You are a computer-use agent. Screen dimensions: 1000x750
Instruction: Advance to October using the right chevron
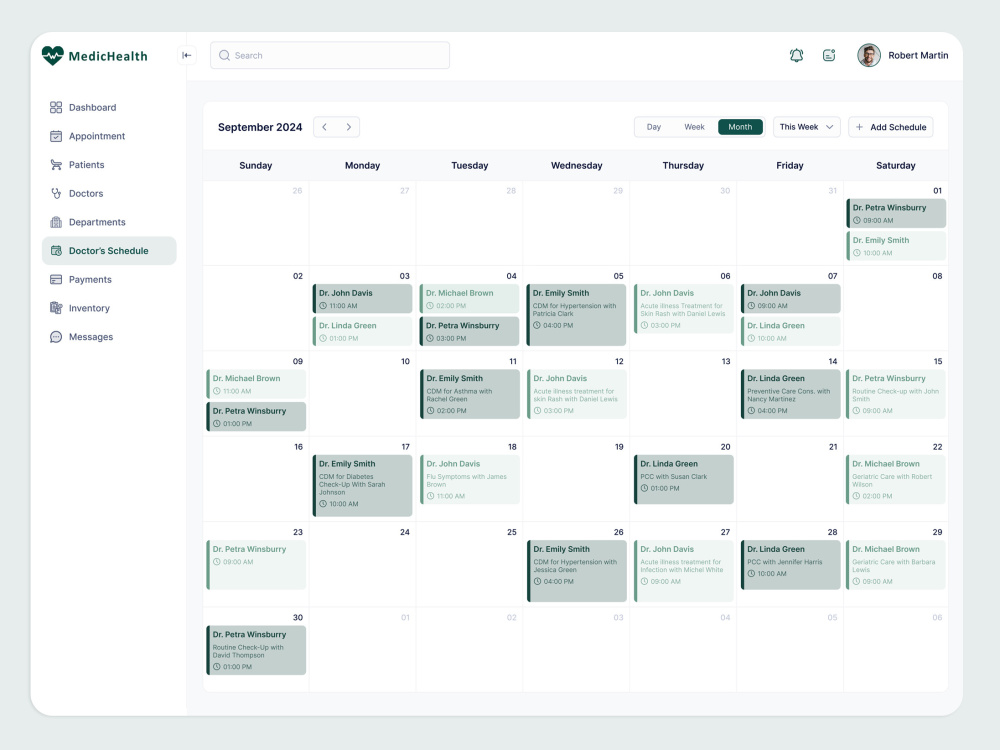point(348,127)
